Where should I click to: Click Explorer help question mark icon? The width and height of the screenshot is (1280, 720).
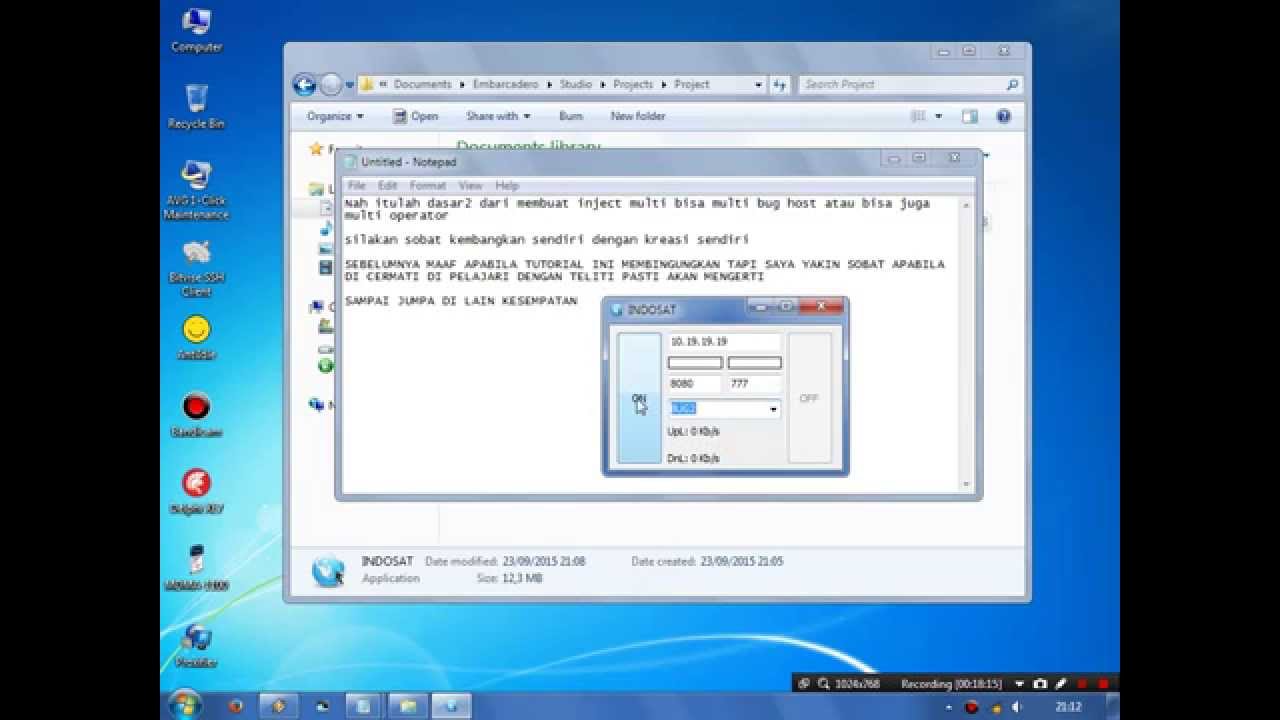1004,116
